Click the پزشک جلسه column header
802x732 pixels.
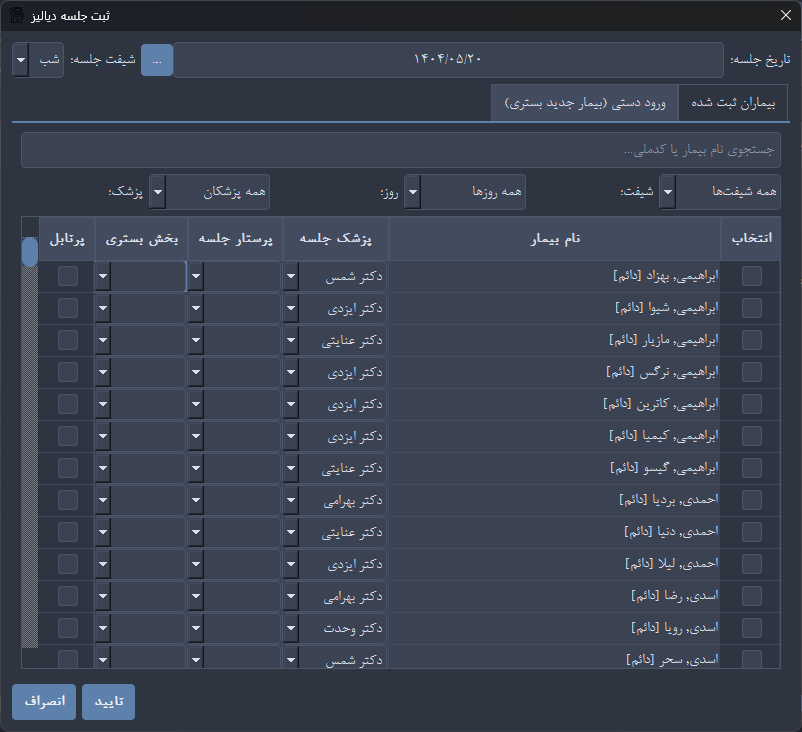click(336, 239)
